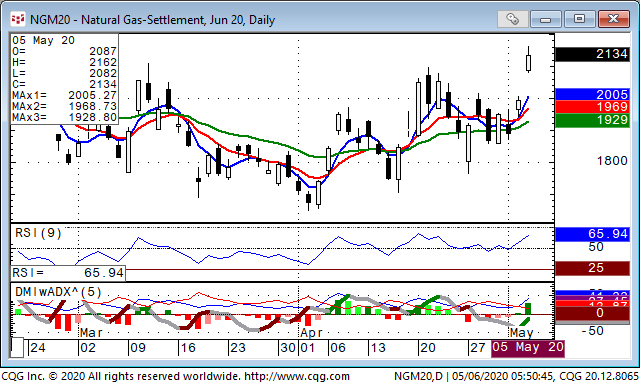Click the latest candlestick for 05 May
This screenshot has width=640, height=384.
(528, 63)
